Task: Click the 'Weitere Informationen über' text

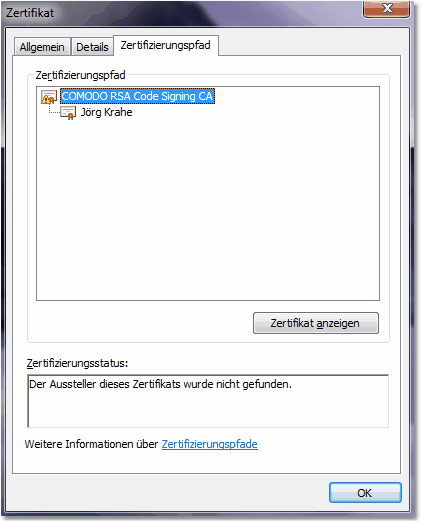Action: pos(91,444)
